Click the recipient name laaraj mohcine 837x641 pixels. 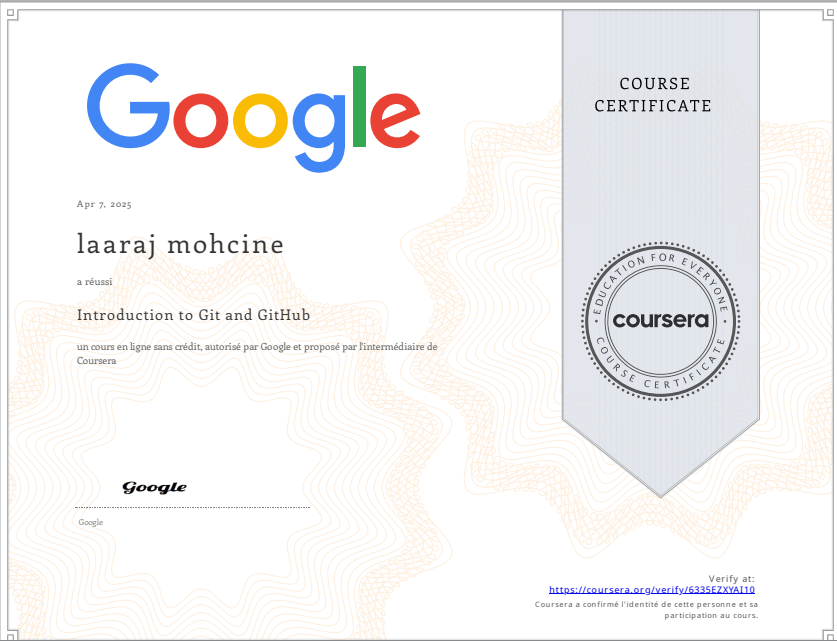coord(179,243)
